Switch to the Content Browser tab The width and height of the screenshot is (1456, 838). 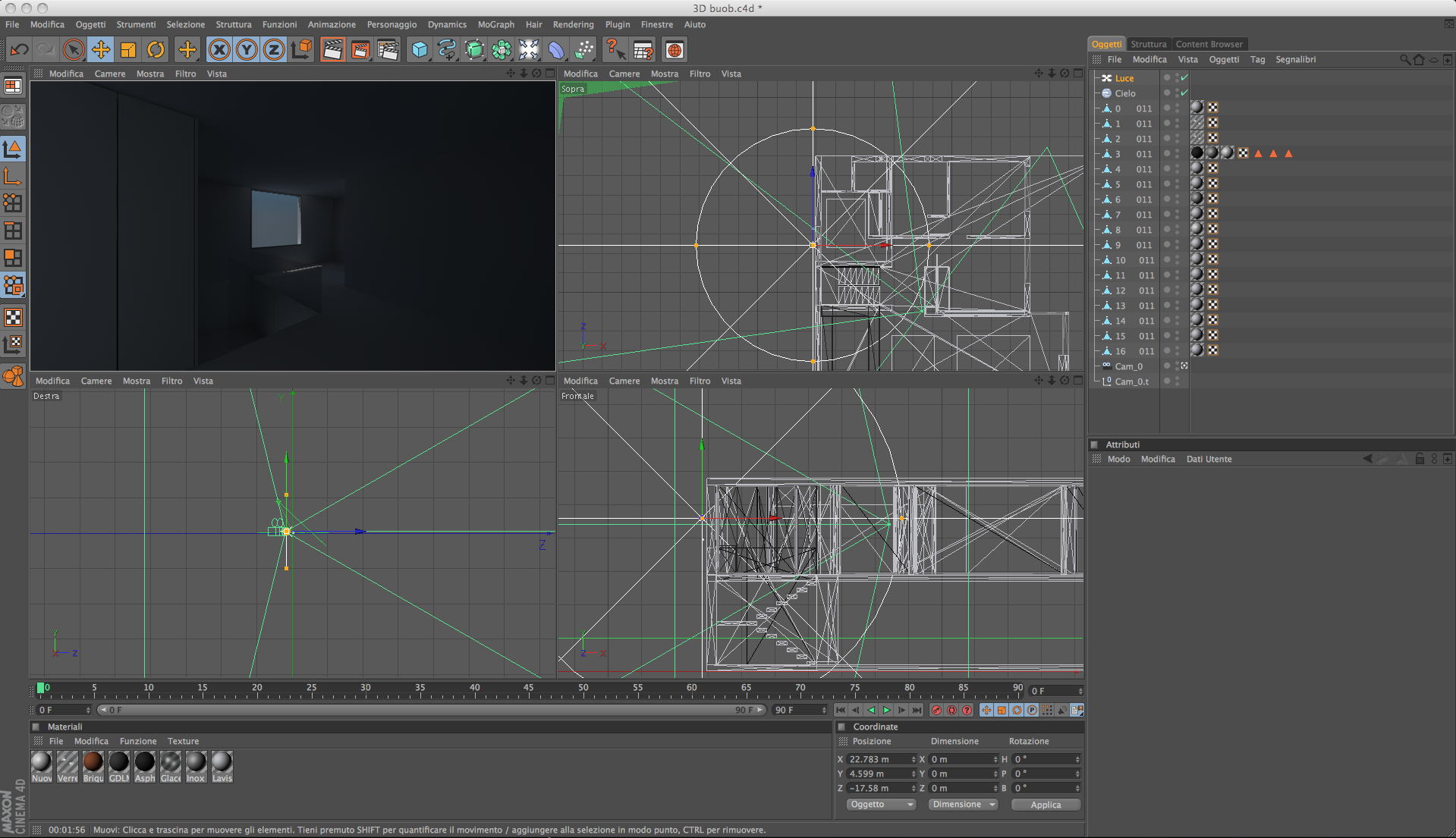tap(1209, 44)
